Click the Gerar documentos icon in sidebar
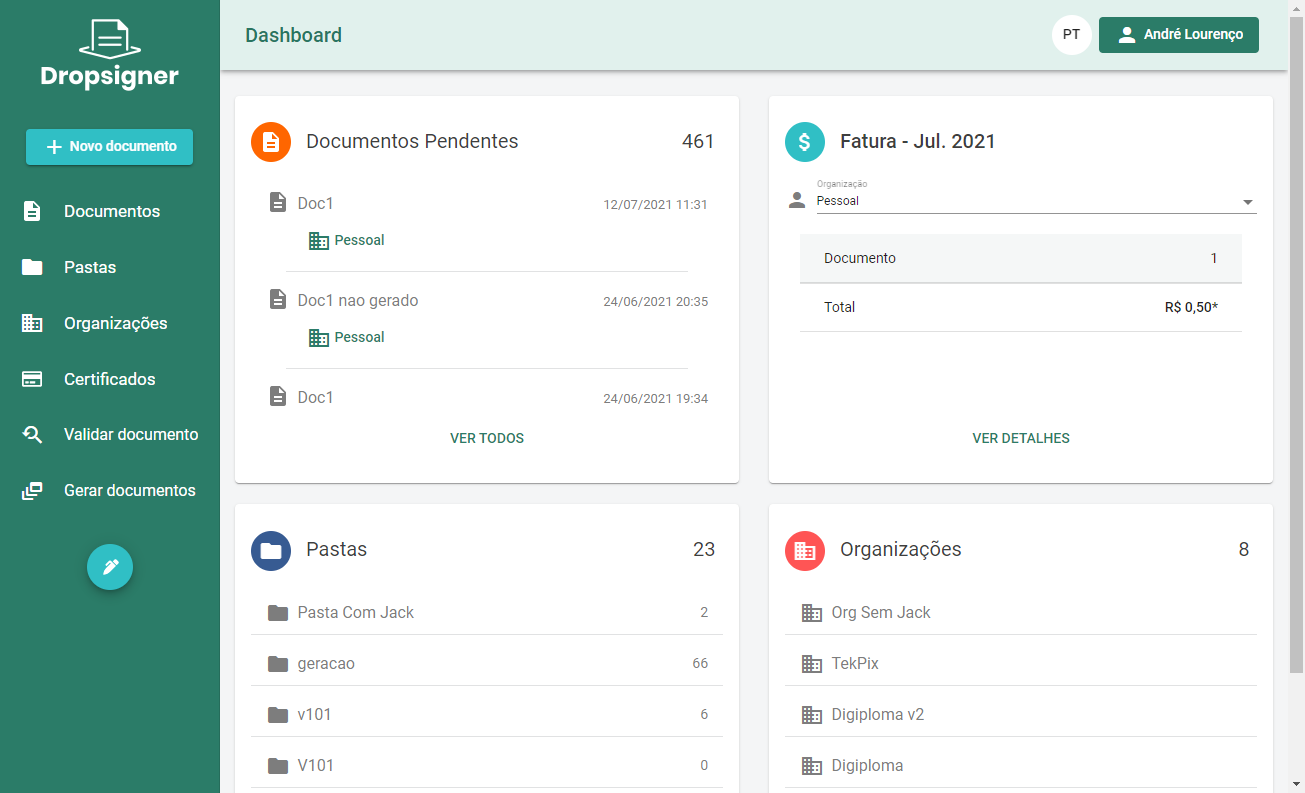The image size is (1305, 793). click(32, 491)
